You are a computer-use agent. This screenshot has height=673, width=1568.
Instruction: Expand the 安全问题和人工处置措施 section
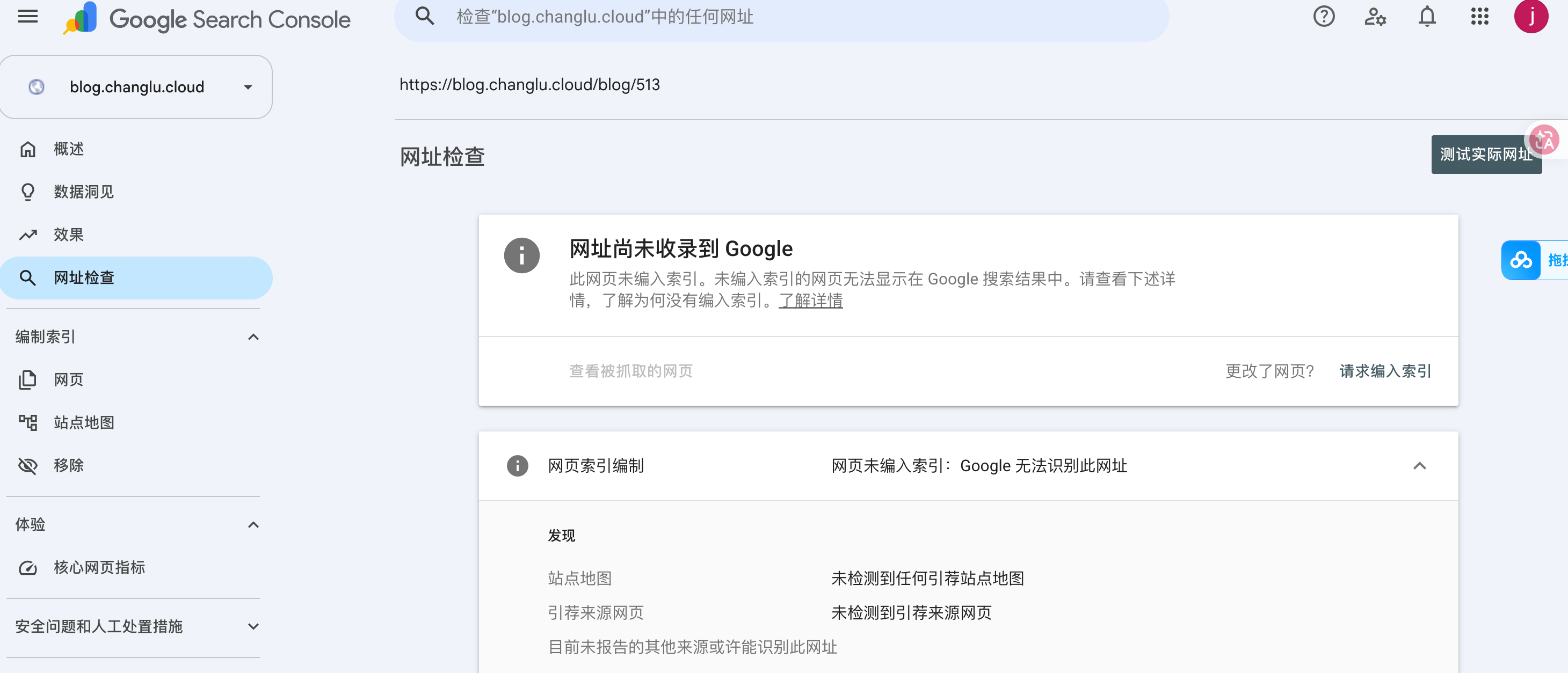click(253, 627)
